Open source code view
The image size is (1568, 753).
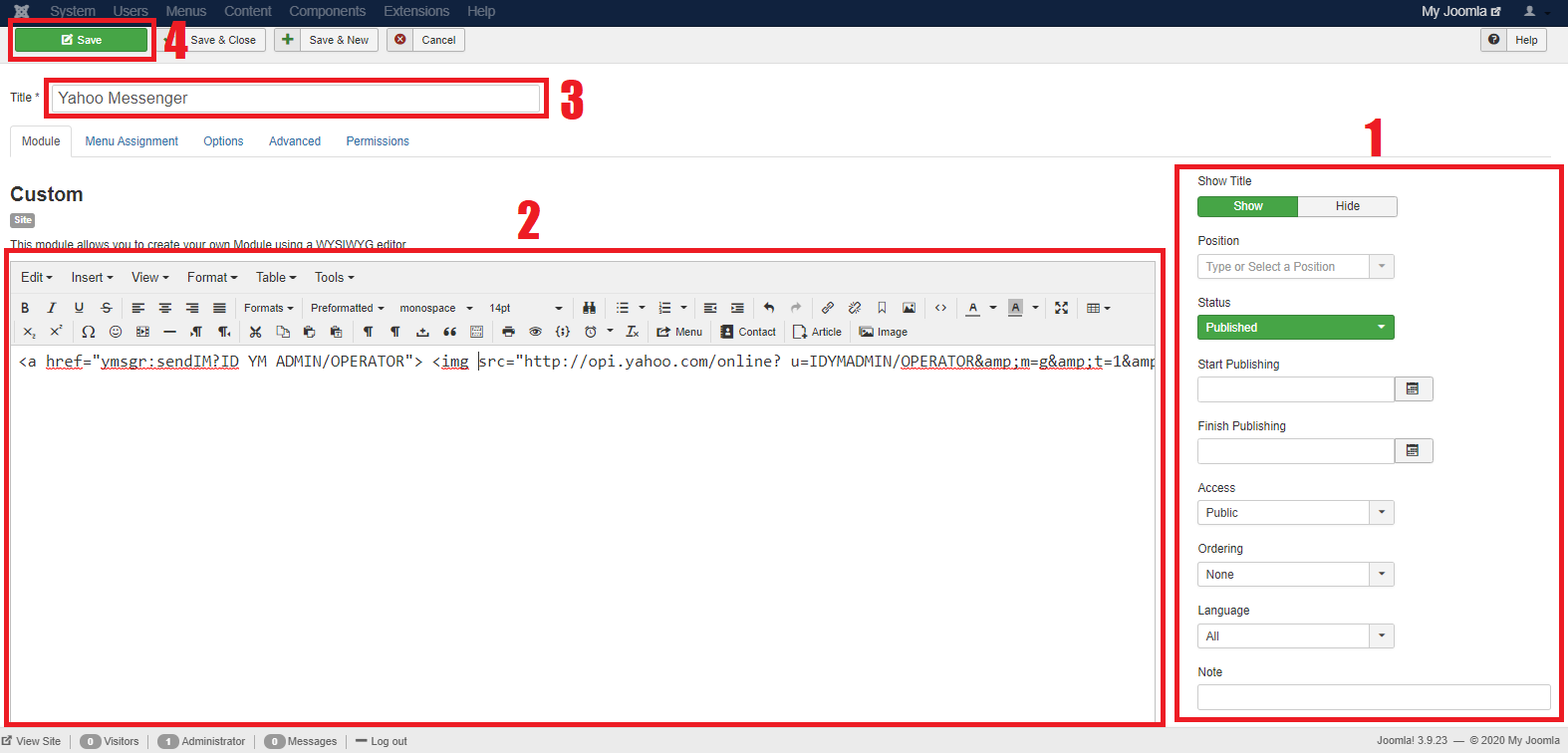click(x=940, y=308)
